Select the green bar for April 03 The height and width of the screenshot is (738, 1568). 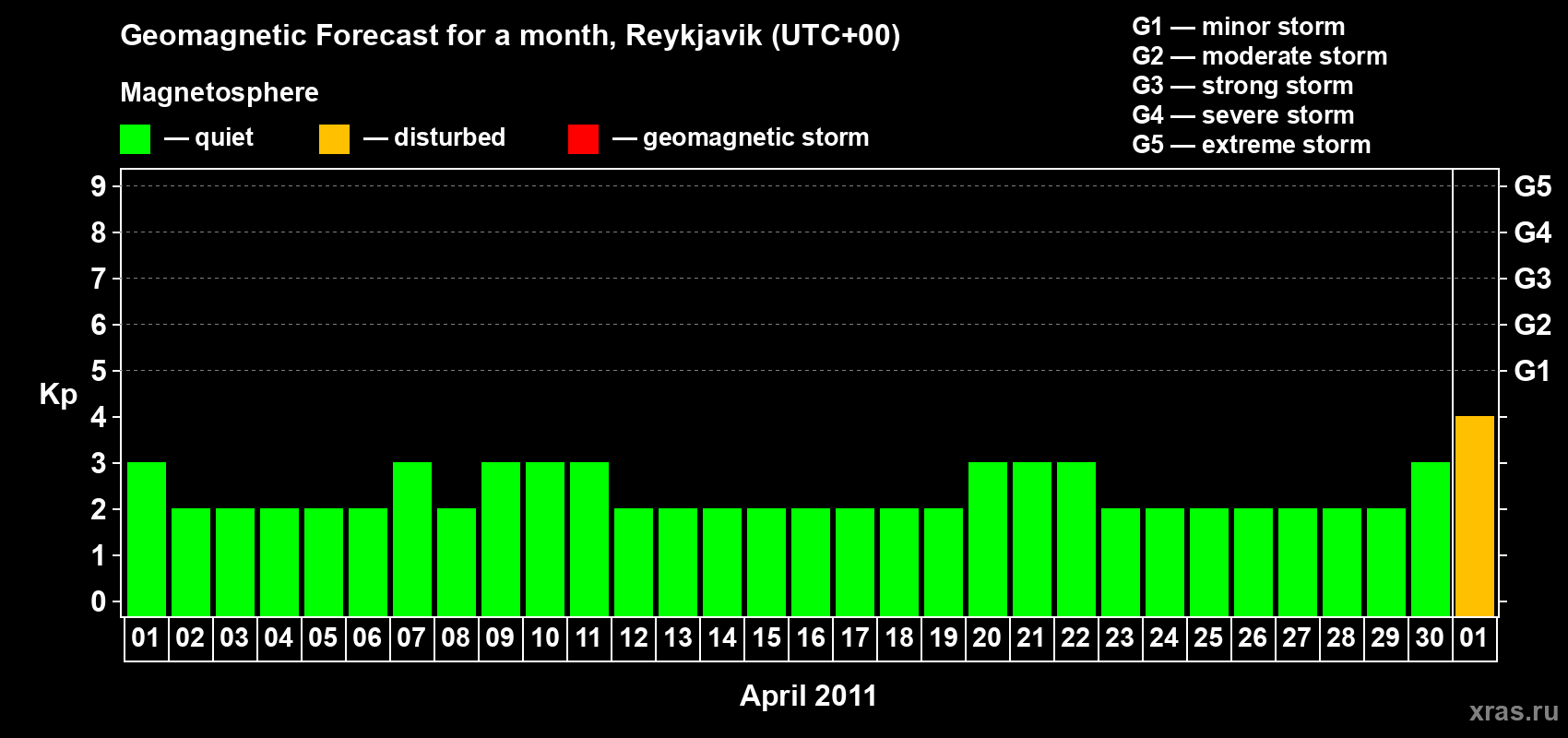[235, 562]
